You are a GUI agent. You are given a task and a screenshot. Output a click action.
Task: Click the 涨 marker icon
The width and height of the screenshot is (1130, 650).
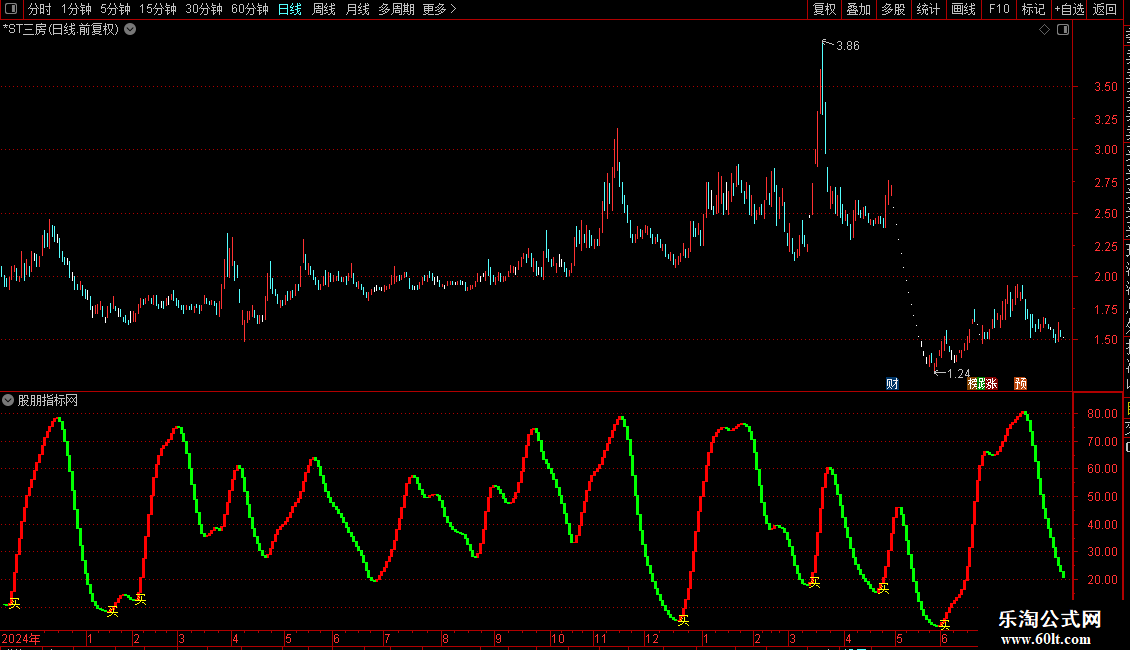992,383
